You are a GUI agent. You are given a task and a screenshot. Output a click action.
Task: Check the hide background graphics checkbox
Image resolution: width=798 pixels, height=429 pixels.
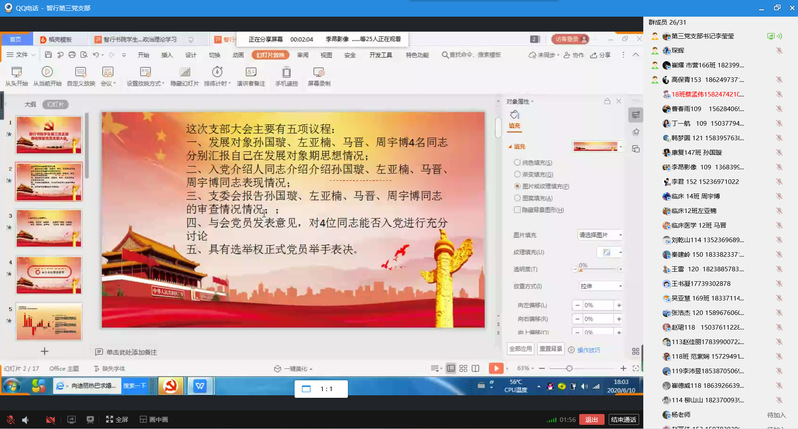(515, 210)
